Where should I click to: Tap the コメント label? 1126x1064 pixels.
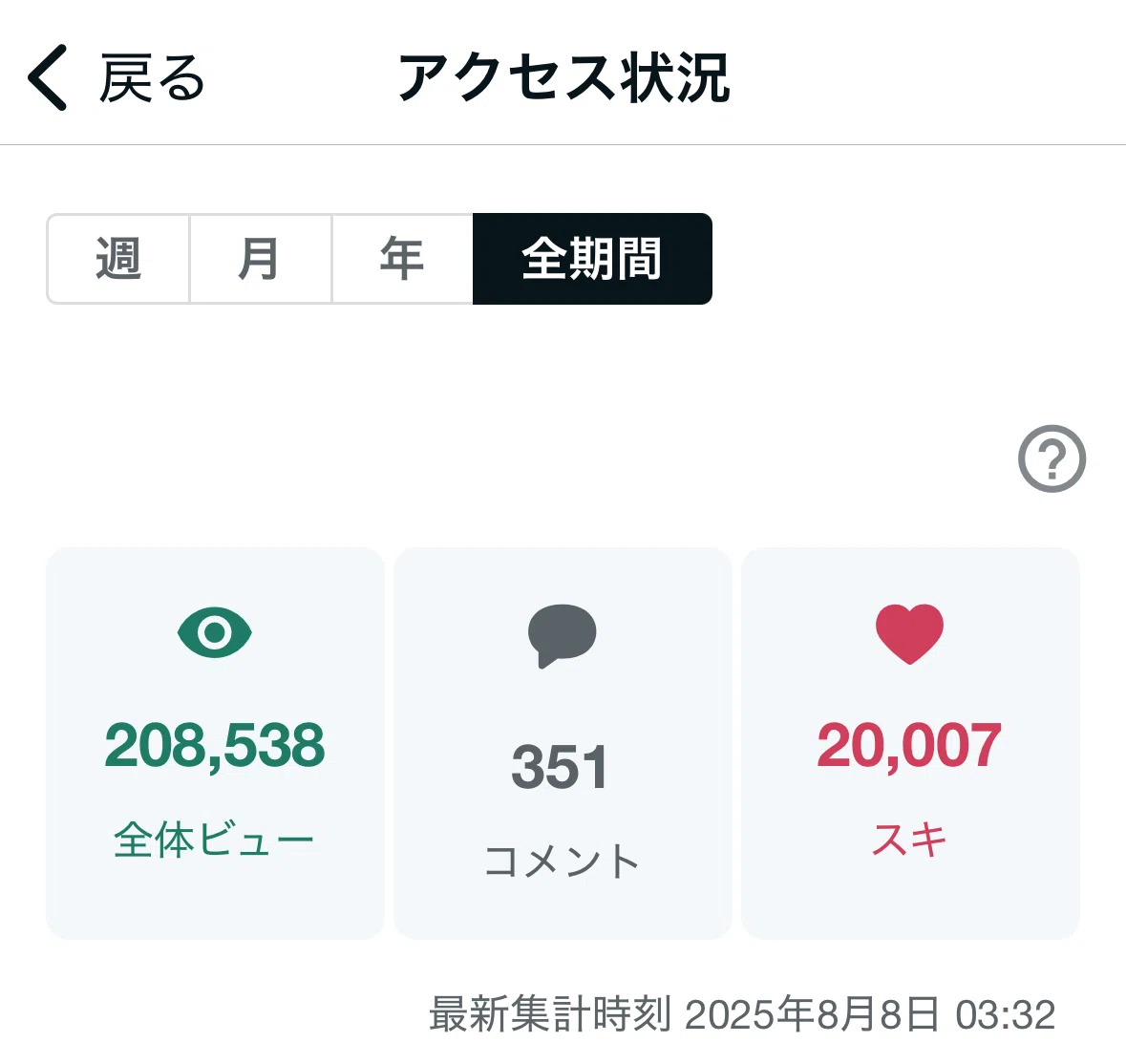(x=562, y=861)
